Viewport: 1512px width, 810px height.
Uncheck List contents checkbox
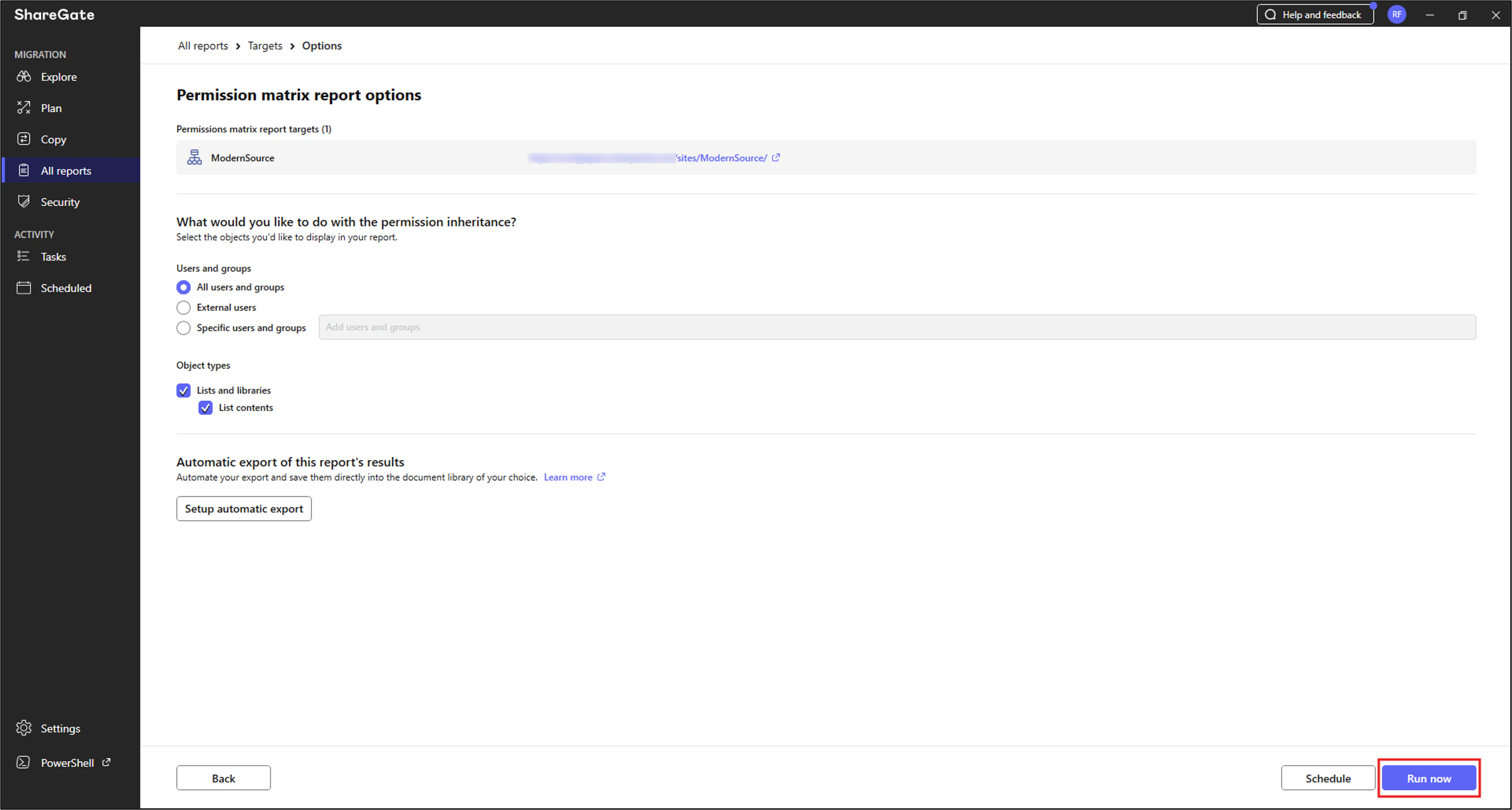tap(205, 408)
